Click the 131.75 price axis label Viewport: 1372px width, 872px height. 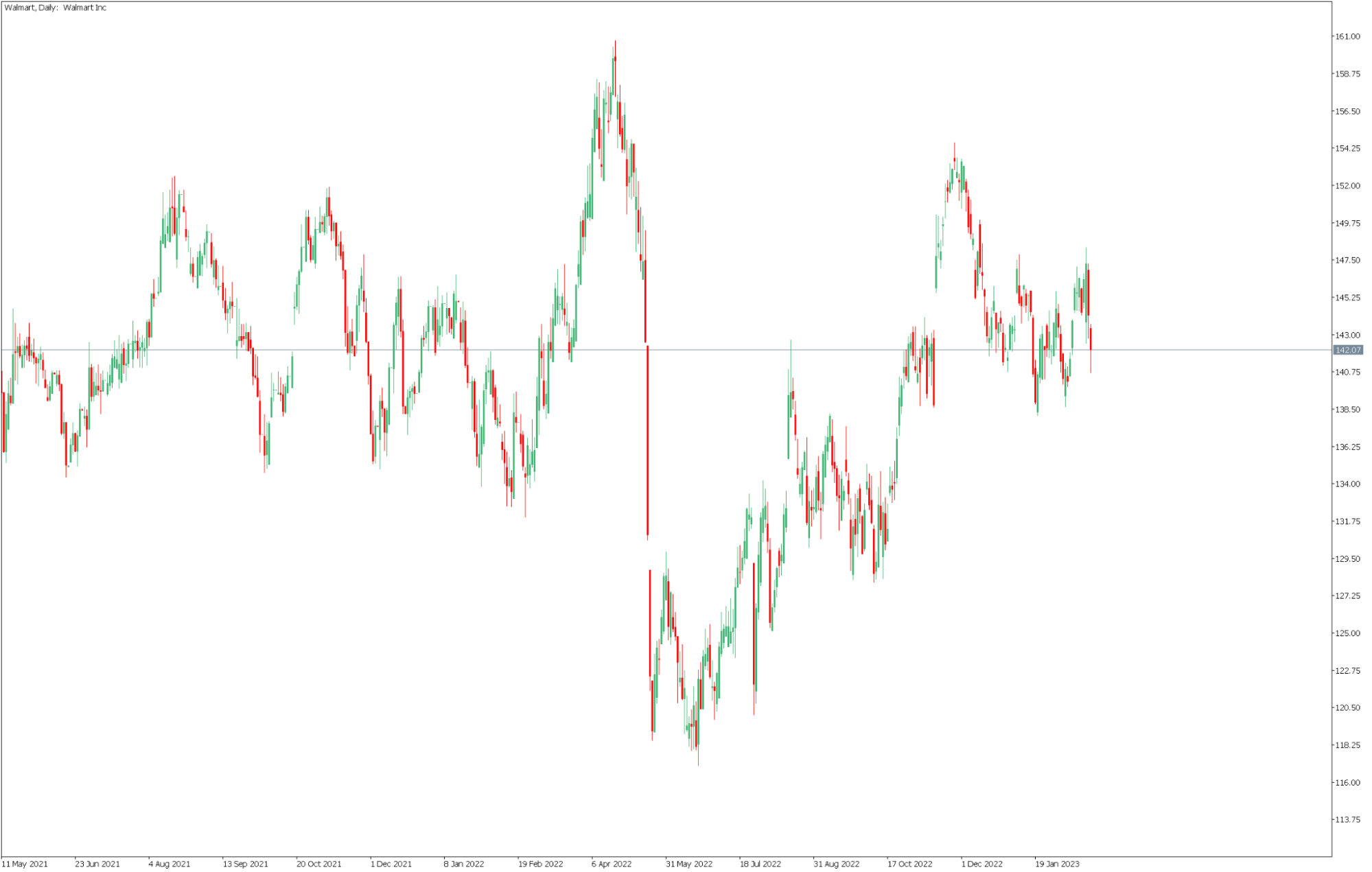1347,521
